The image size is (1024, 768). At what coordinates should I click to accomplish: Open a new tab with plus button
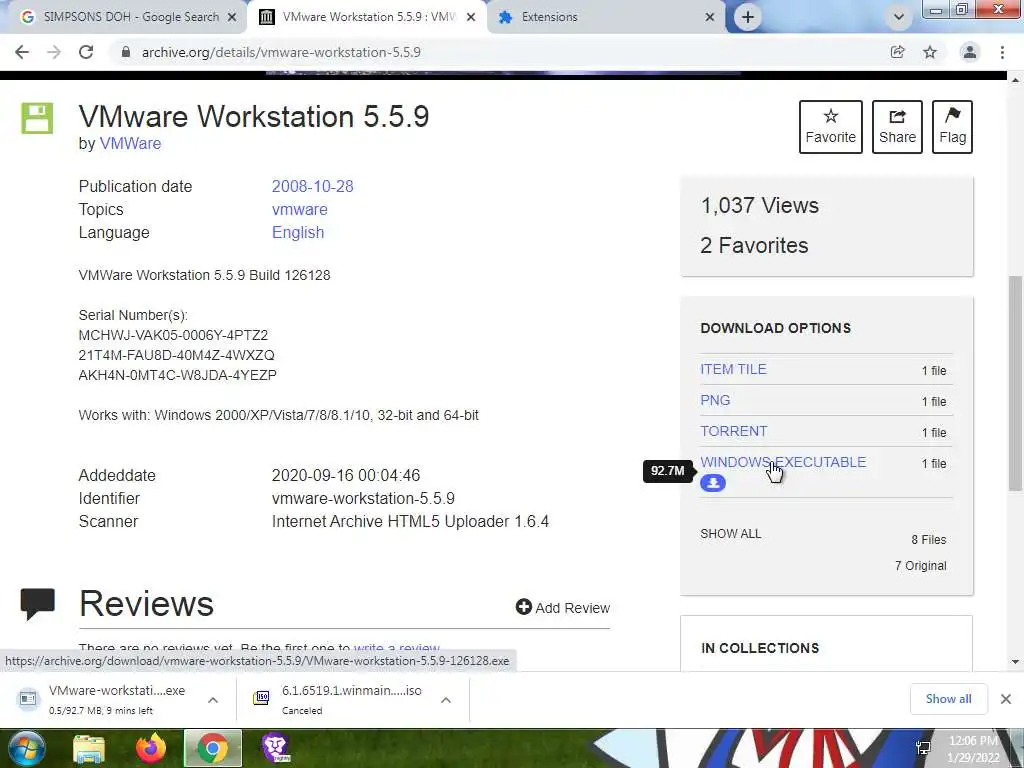coord(748,17)
